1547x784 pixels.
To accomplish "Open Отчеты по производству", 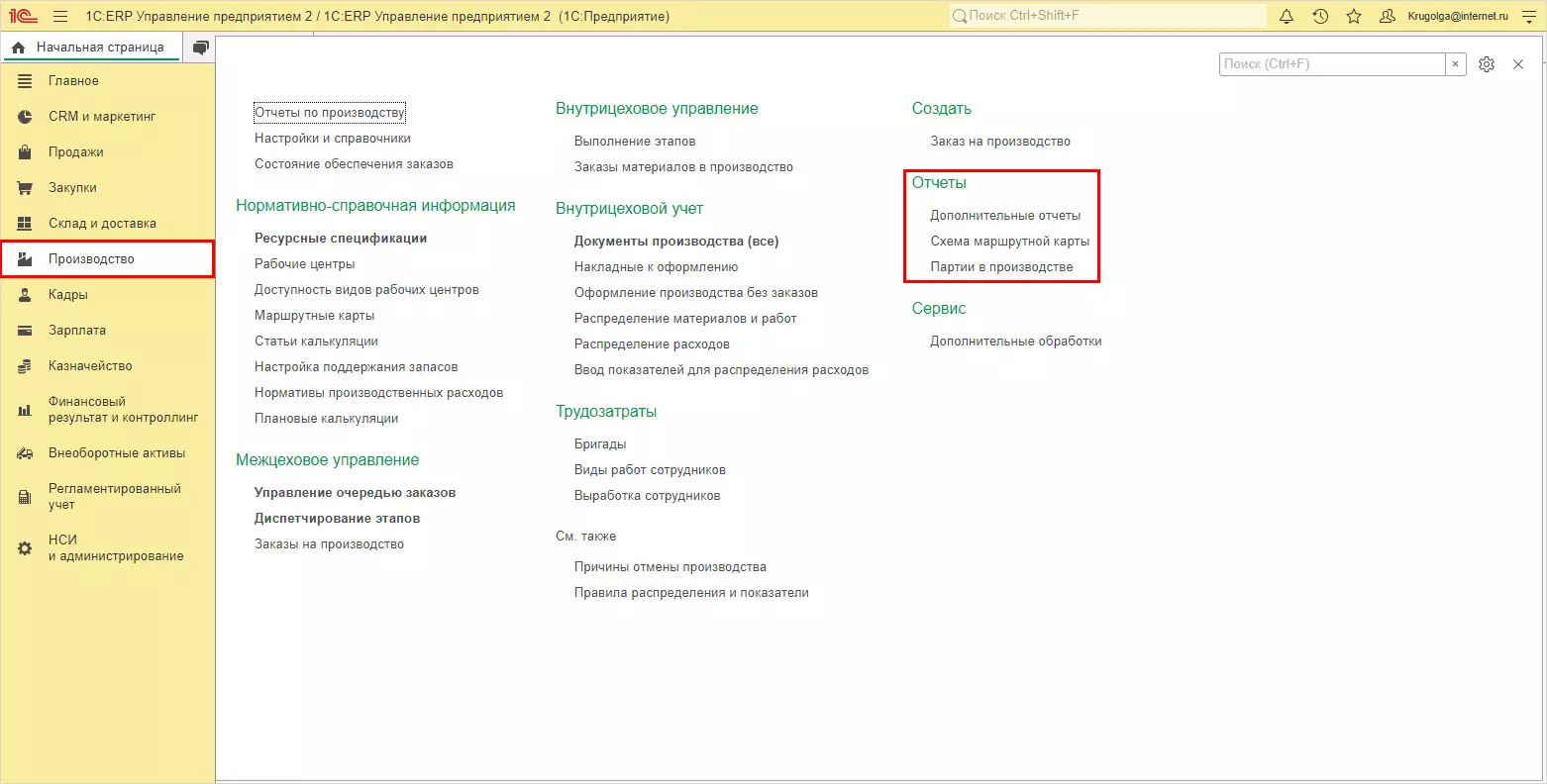I will click(330, 113).
